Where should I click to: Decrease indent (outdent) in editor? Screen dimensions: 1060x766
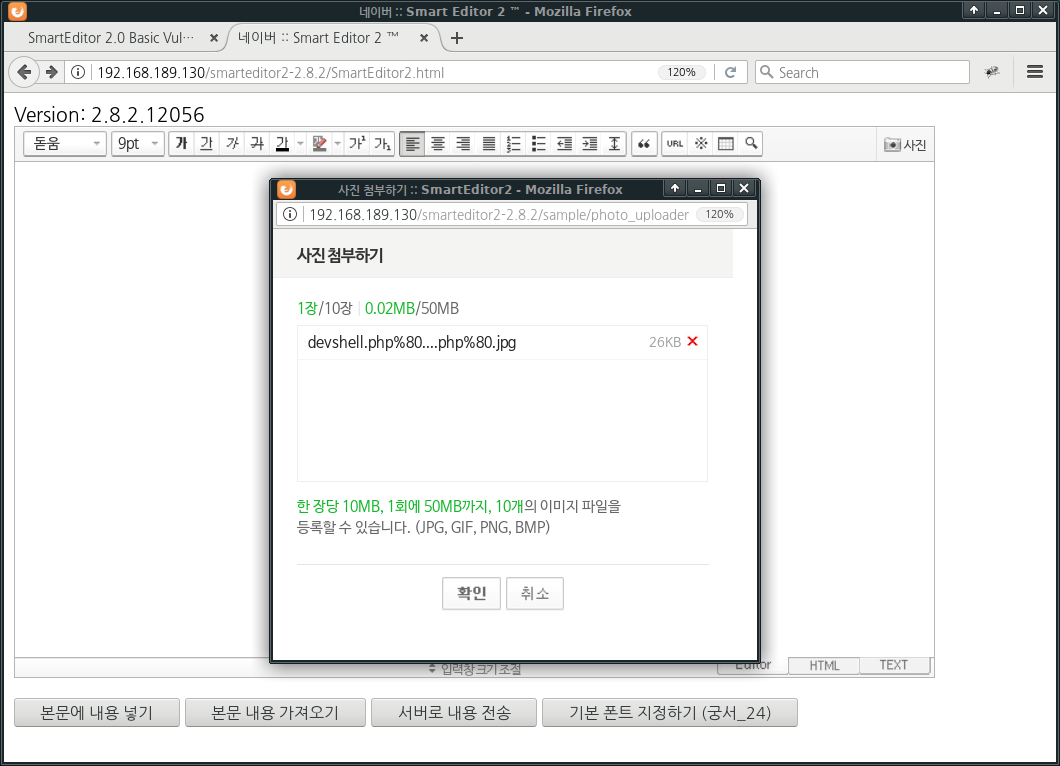click(x=564, y=143)
